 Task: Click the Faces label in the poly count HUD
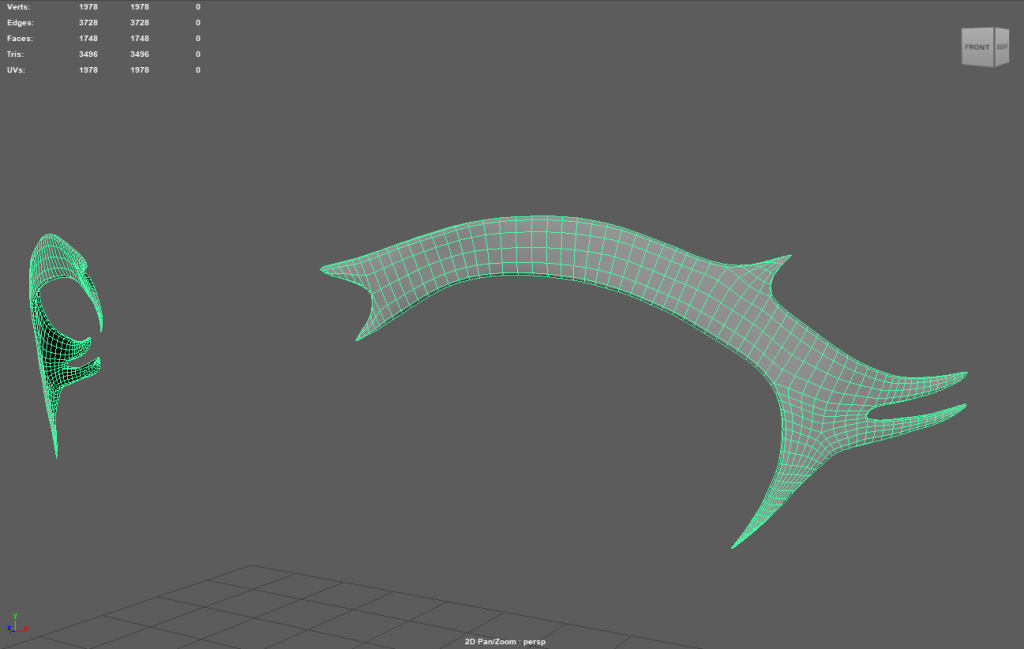pyautogui.click(x=19, y=38)
